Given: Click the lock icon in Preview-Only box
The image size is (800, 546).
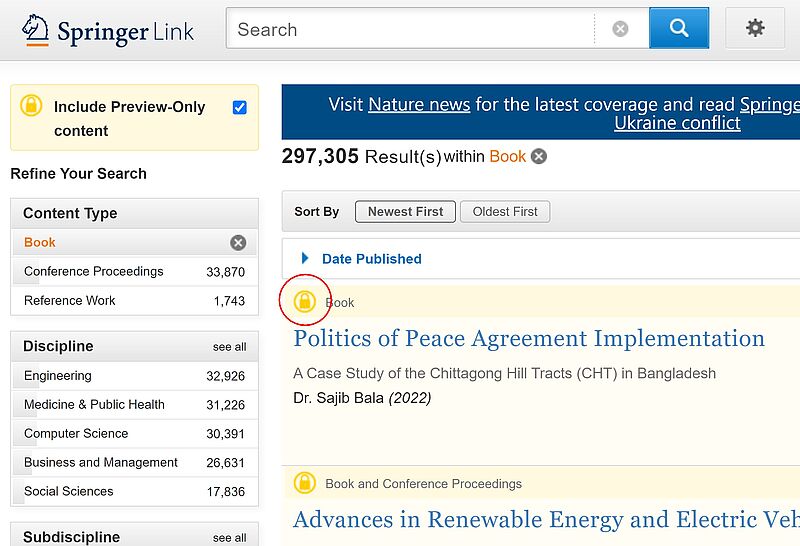Looking at the screenshot, I should 31,106.
